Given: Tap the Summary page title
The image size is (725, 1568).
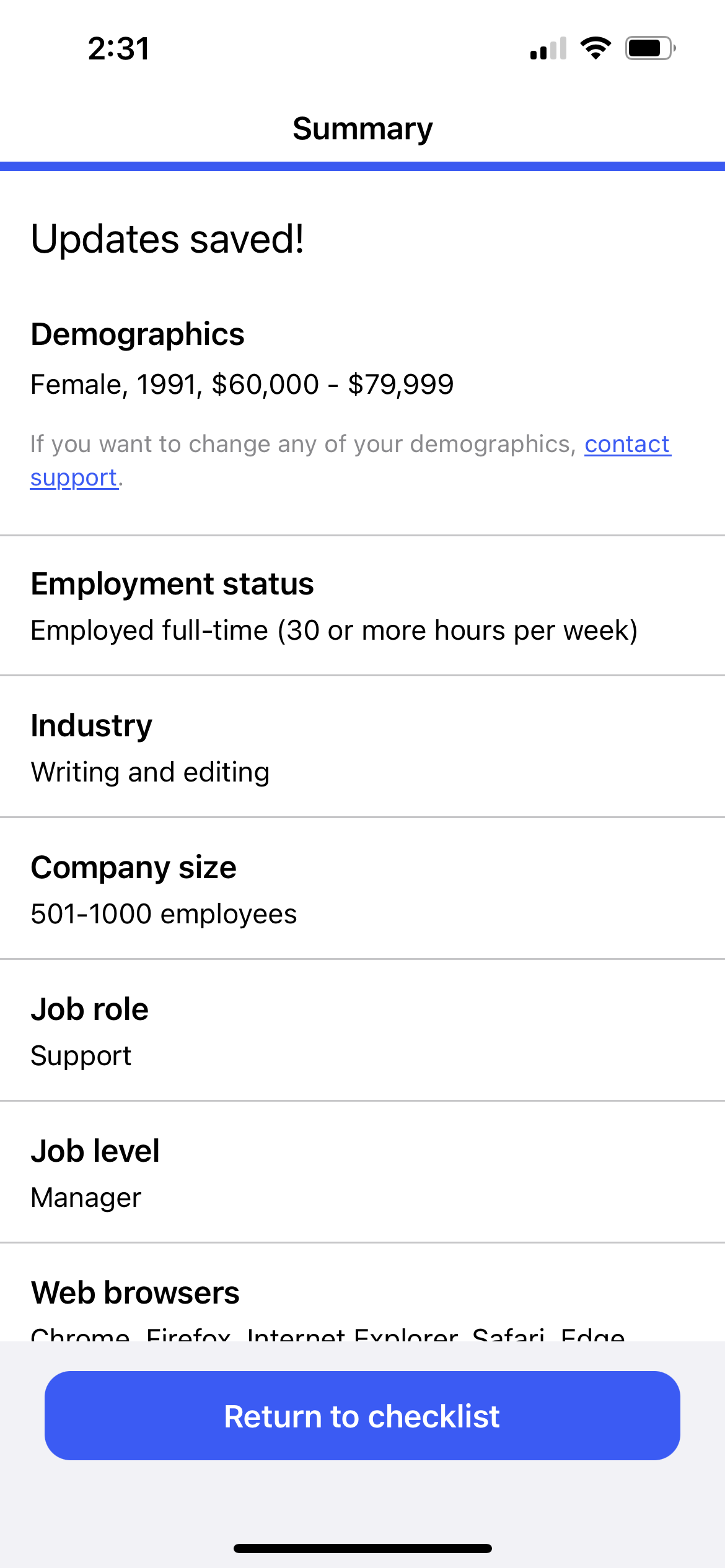Looking at the screenshot, I should [362, 129].
